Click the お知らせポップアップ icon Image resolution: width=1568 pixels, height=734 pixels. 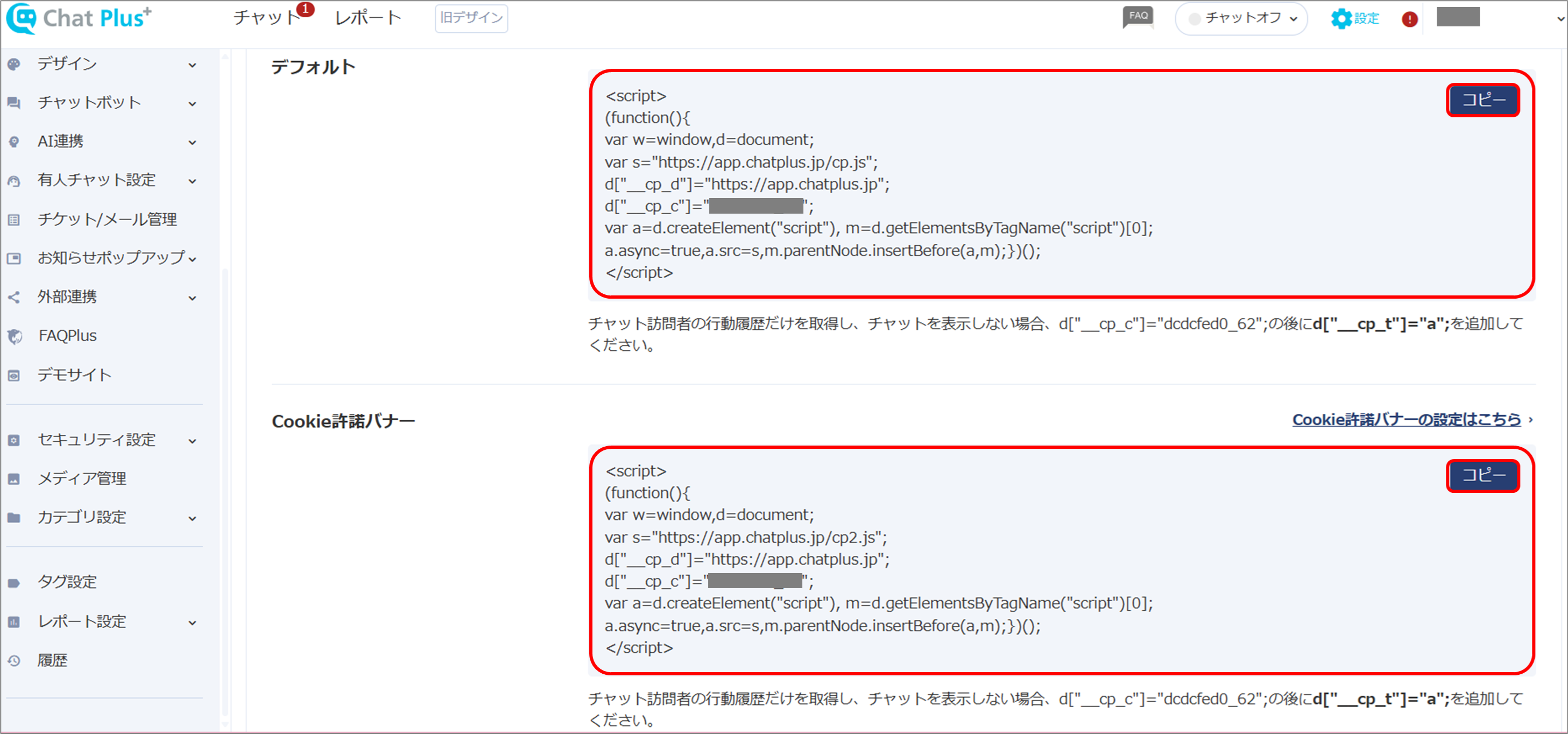(14, 259)
